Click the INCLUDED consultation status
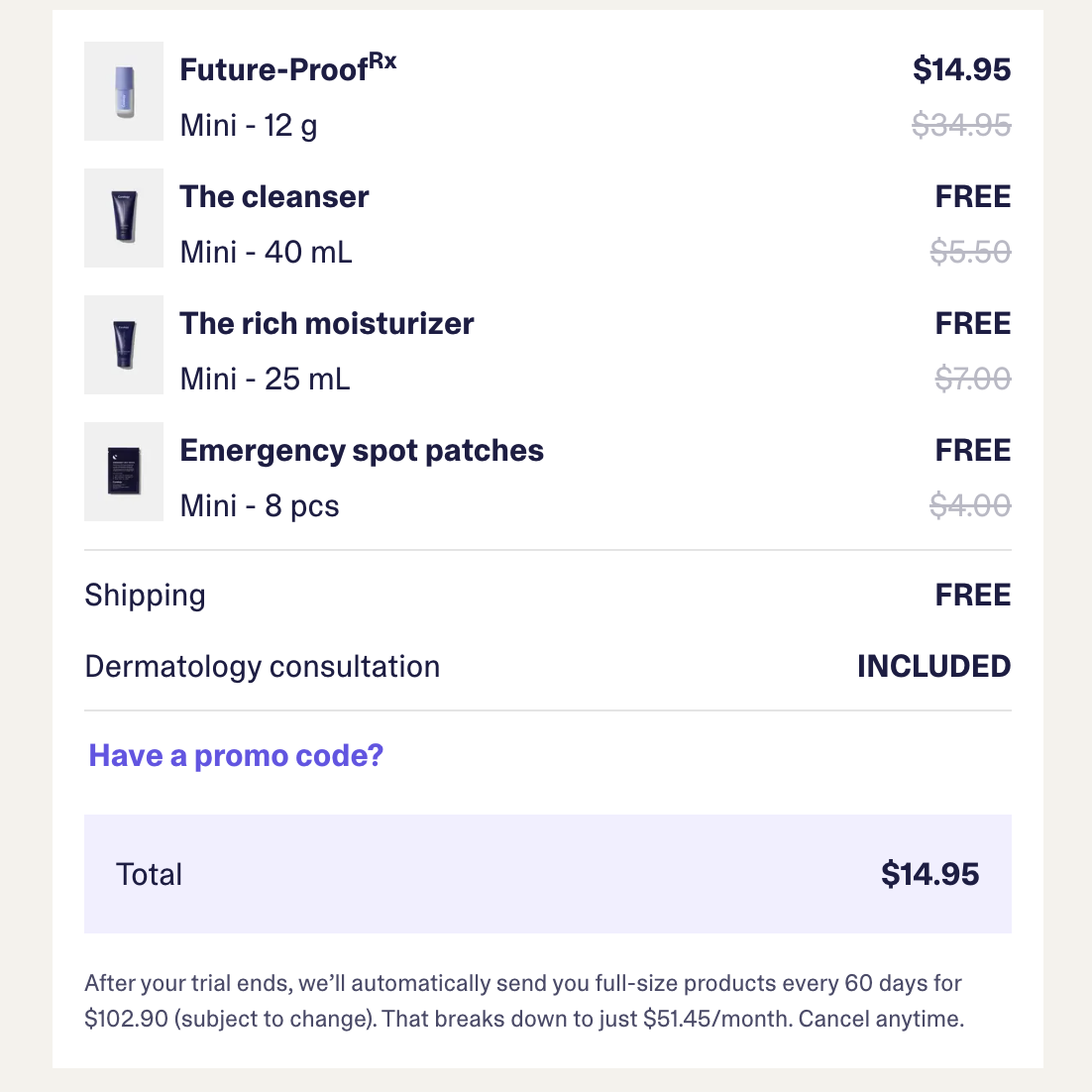 (933, 666)
